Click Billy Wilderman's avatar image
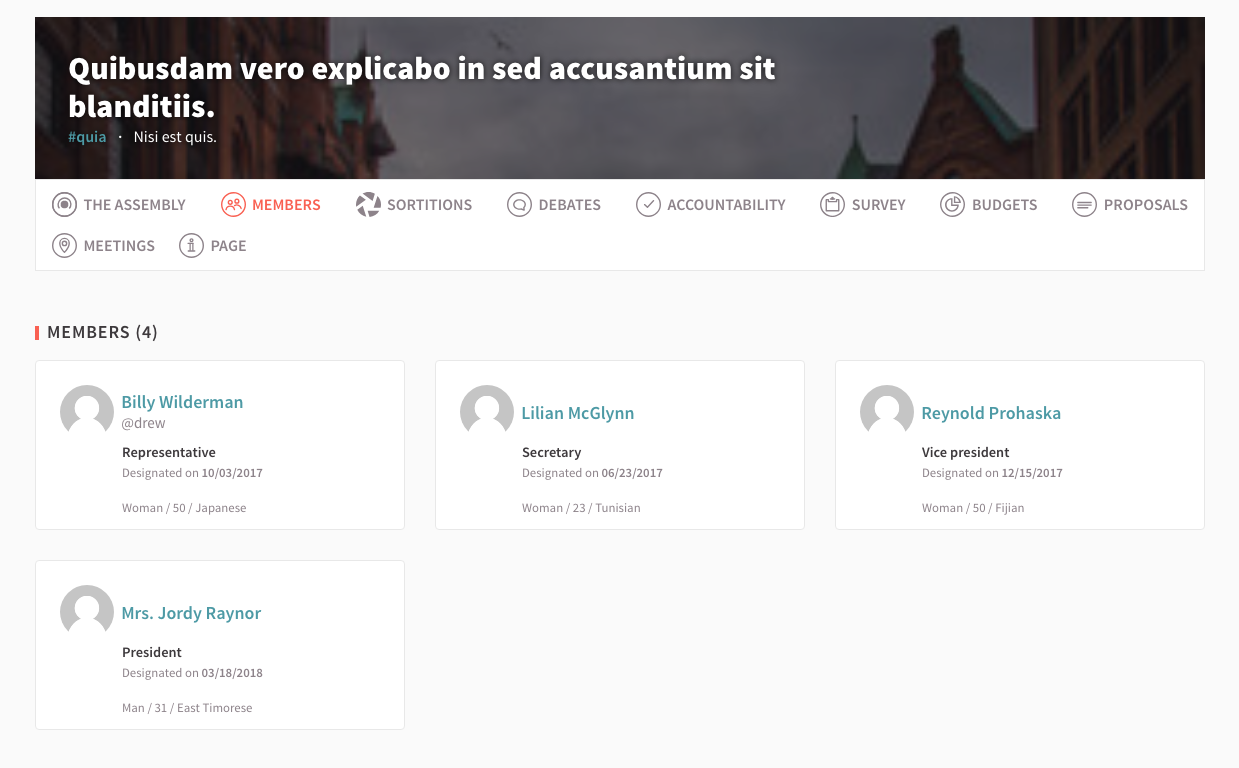1239x768 pixels. (87, 411)
